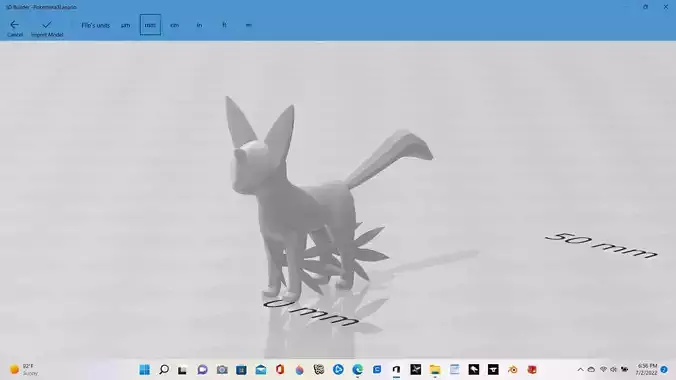Switch to the 3D Builder taskbar icon
The width and height of the screenshot is (676, 380).
pos(396,370)
